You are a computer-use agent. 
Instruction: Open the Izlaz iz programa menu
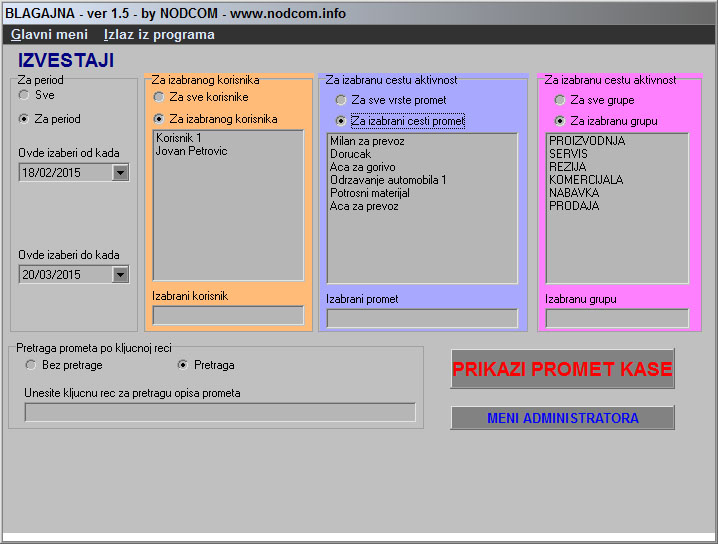(x=159, y=35)
